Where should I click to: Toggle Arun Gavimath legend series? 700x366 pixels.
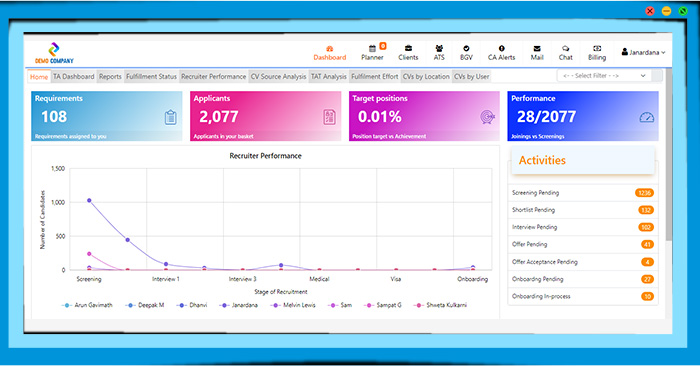coord(87,305)
